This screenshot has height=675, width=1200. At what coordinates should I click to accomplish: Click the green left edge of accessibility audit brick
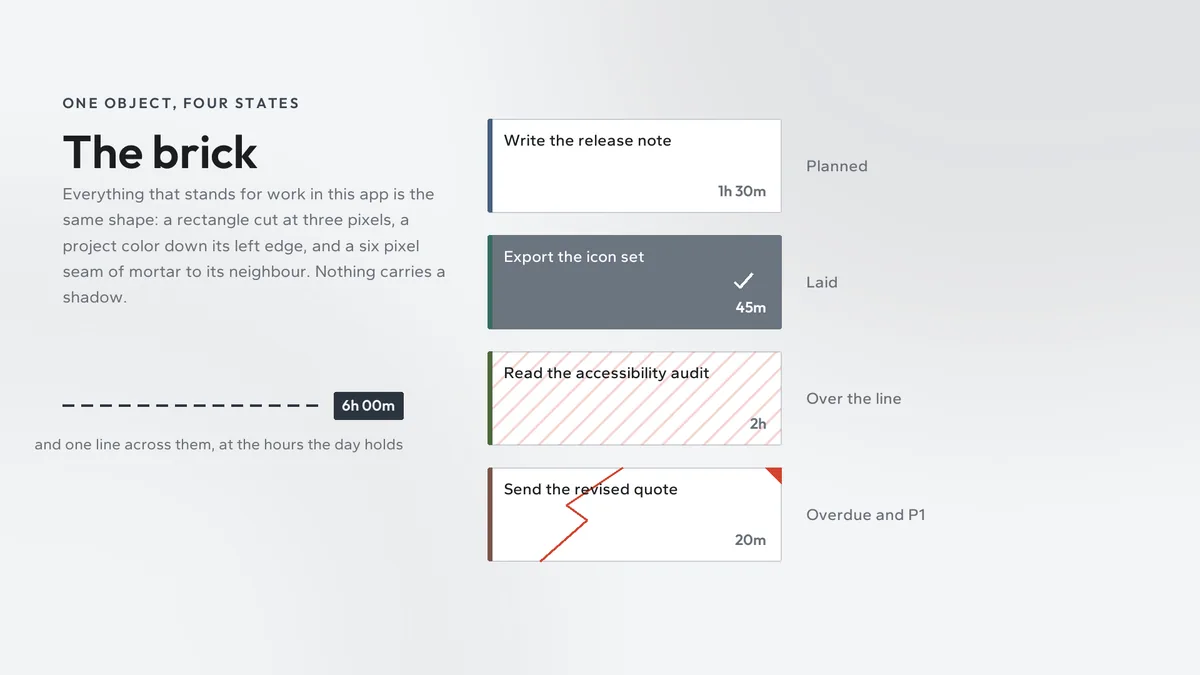[x=490, y=398]
